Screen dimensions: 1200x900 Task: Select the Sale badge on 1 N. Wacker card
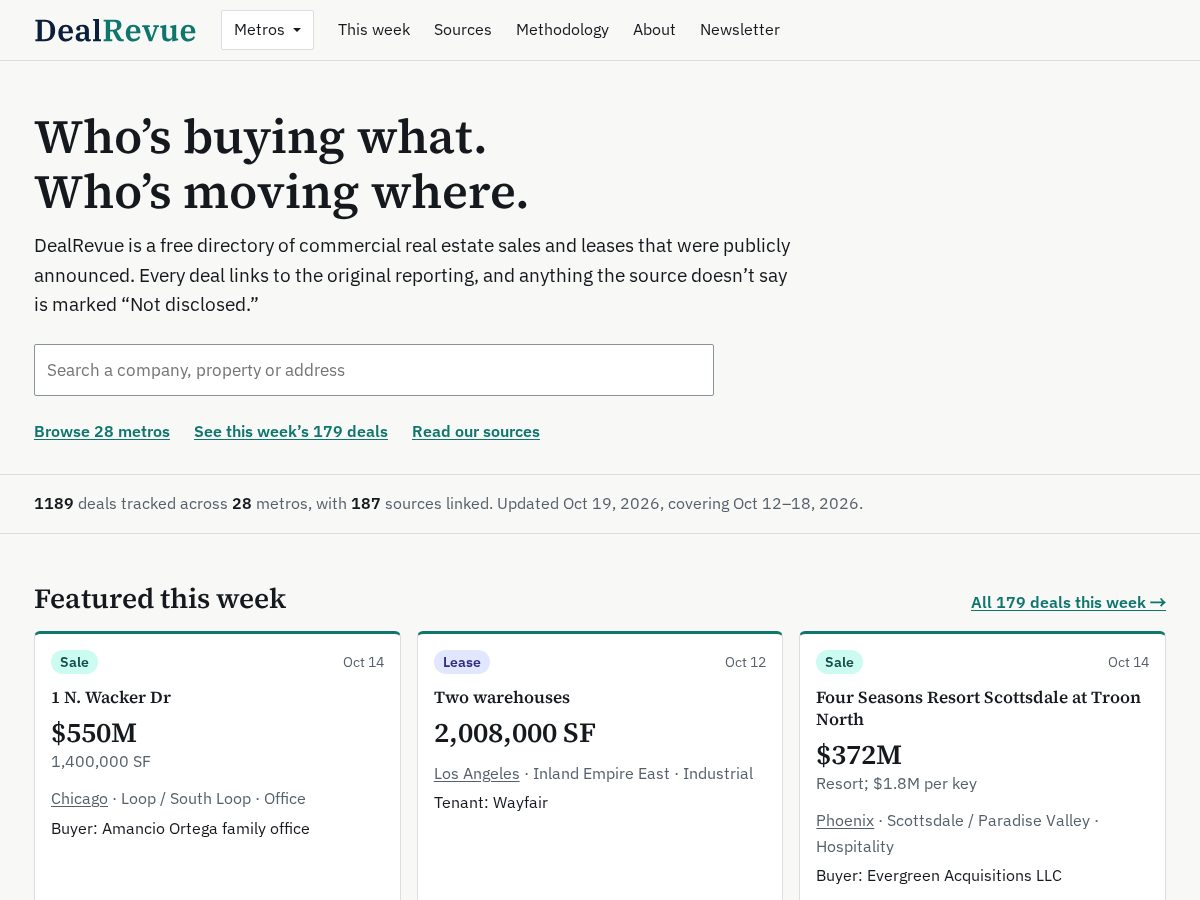click(x=74, y=662)
